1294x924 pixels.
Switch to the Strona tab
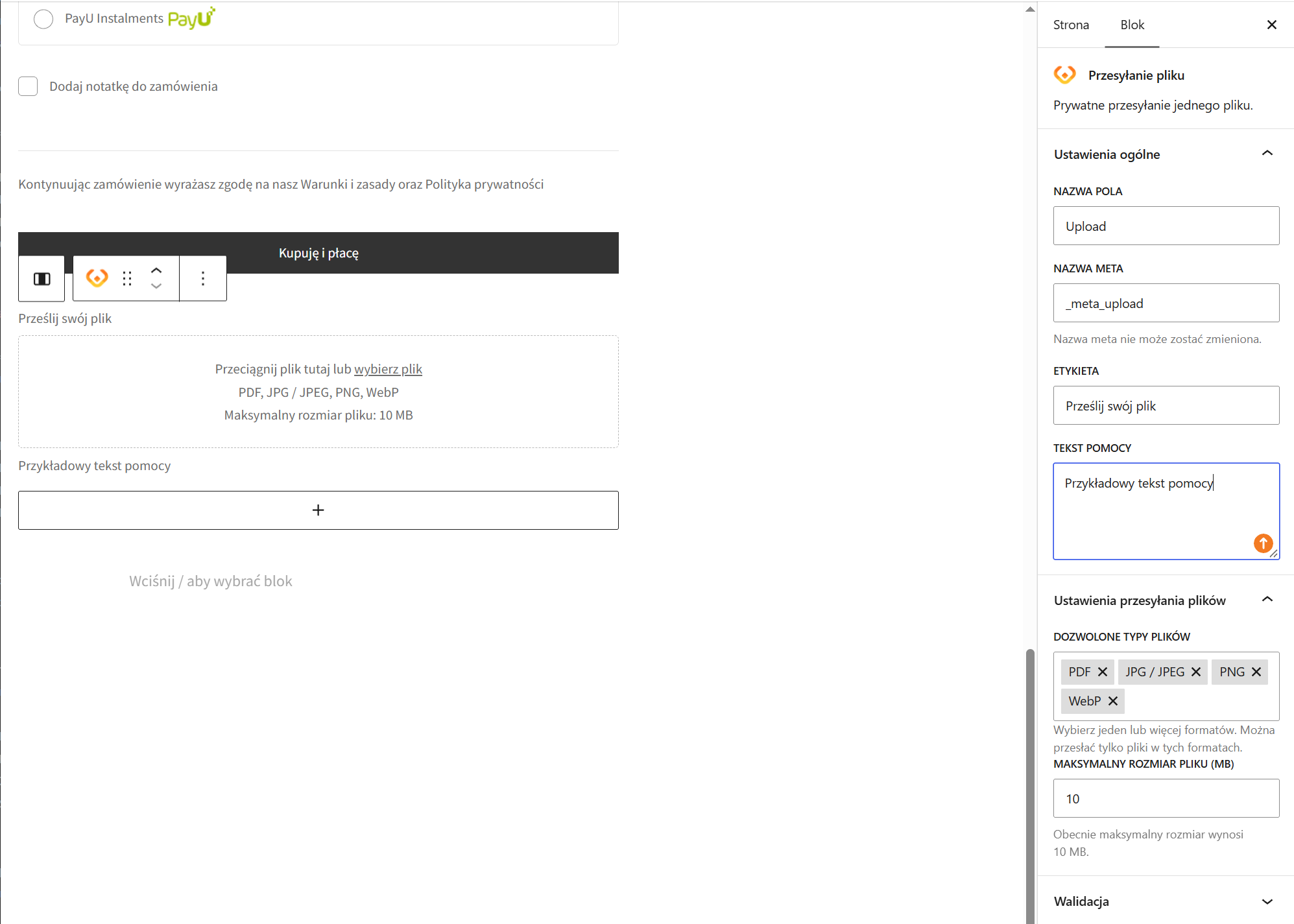point(1071,25)
